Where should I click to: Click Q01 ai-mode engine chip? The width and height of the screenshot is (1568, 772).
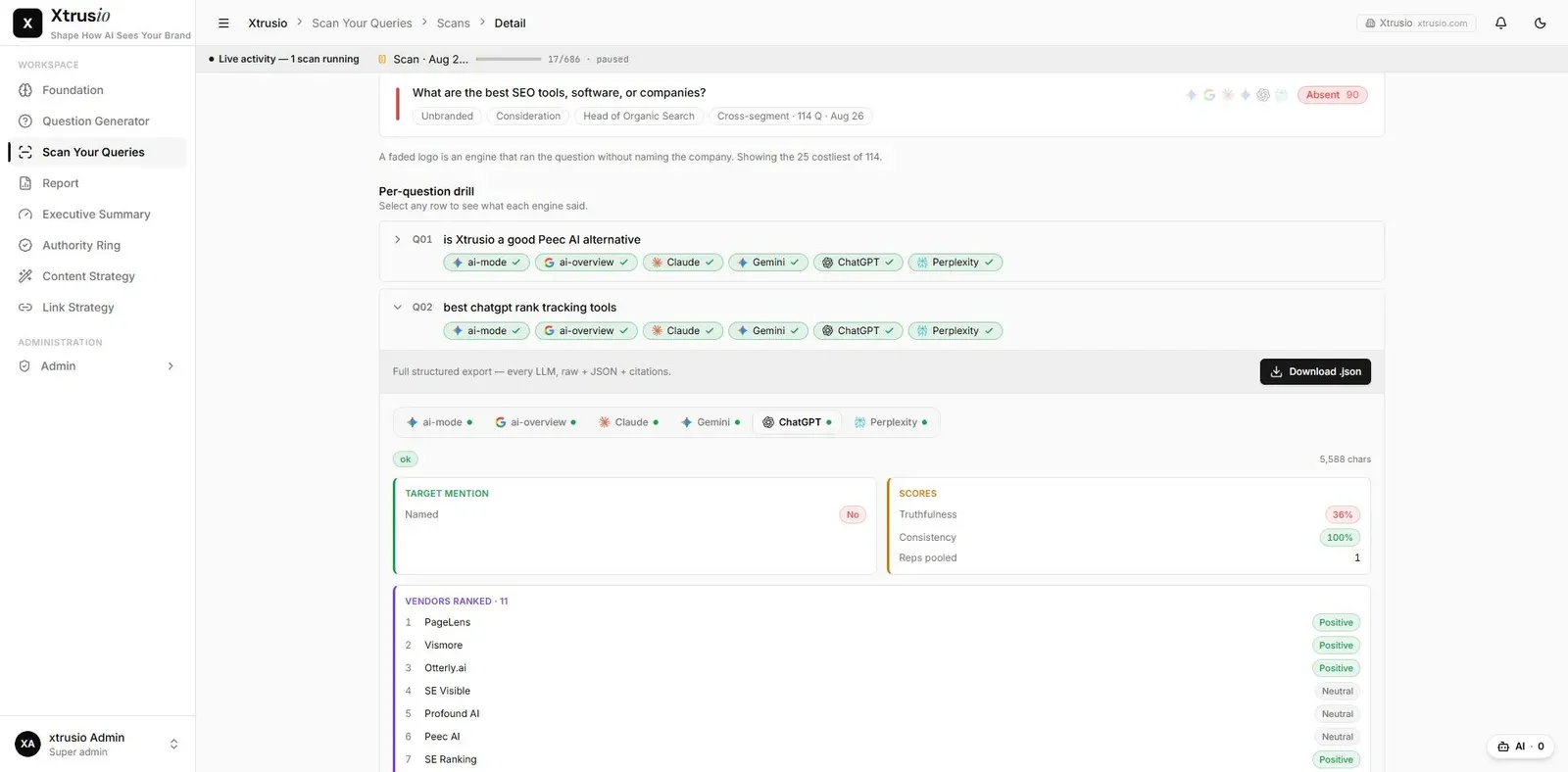pos(486,263)
